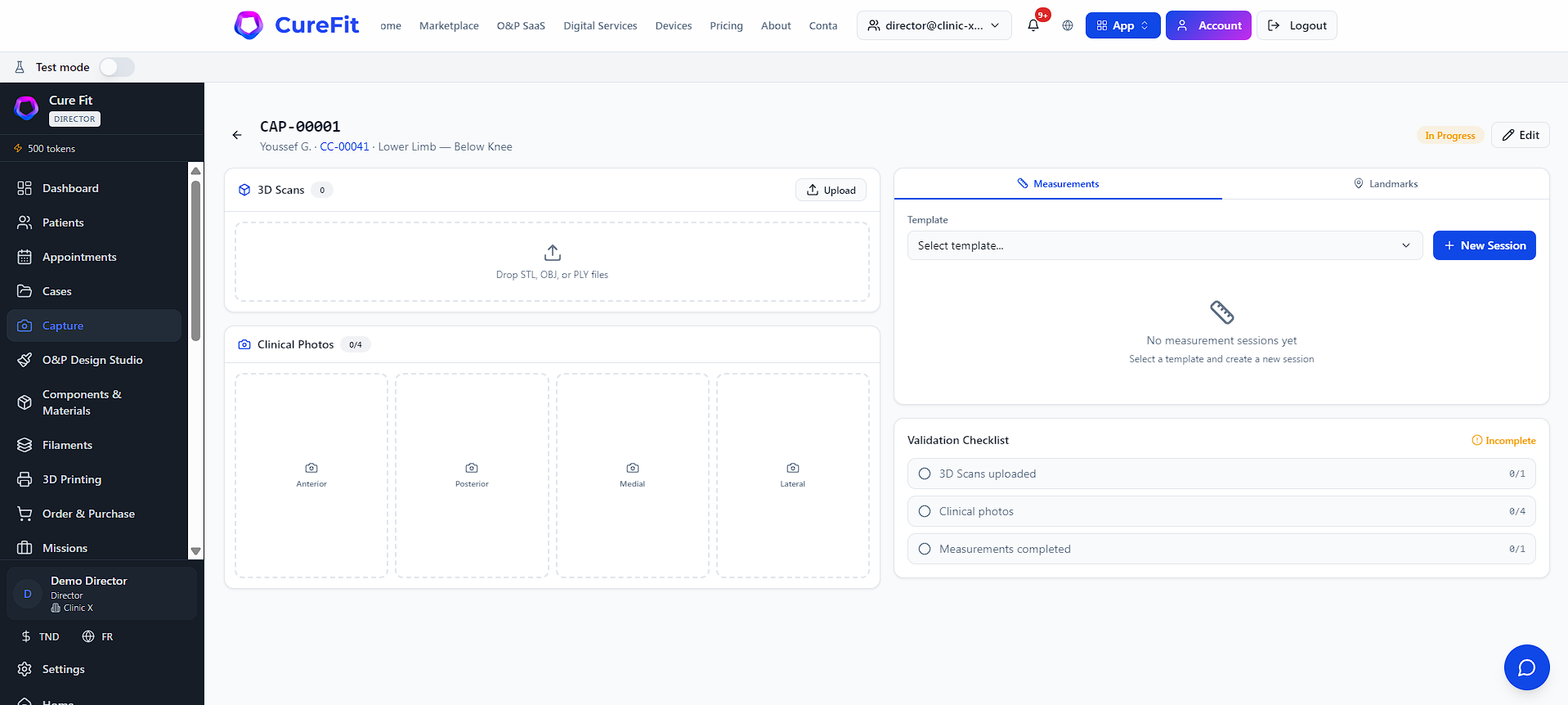Click the Logout button
The height and width of the screenshot is (705, 1568).
pos(1297,25)
